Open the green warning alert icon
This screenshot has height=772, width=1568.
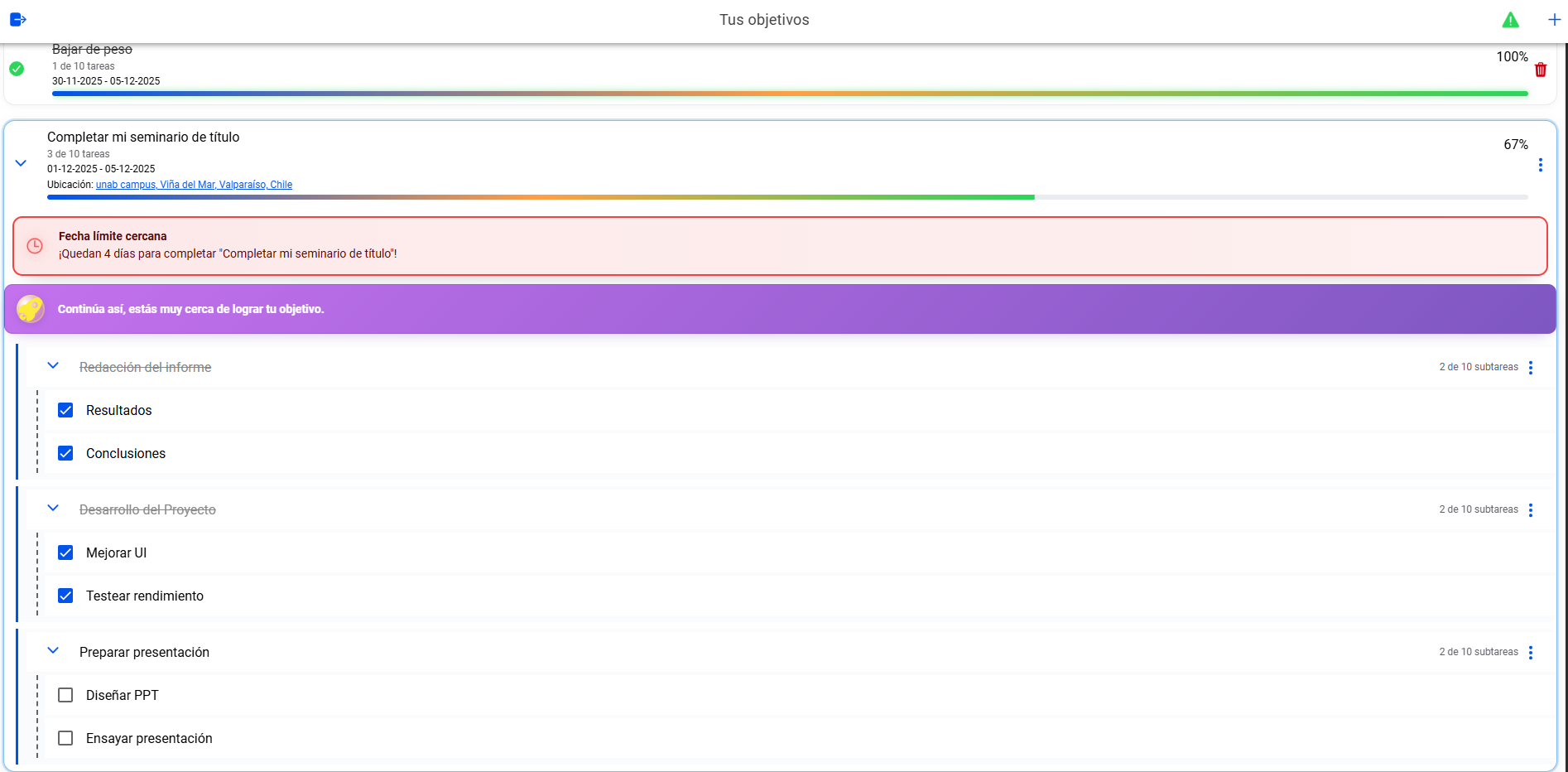[x=1510, y=20]
